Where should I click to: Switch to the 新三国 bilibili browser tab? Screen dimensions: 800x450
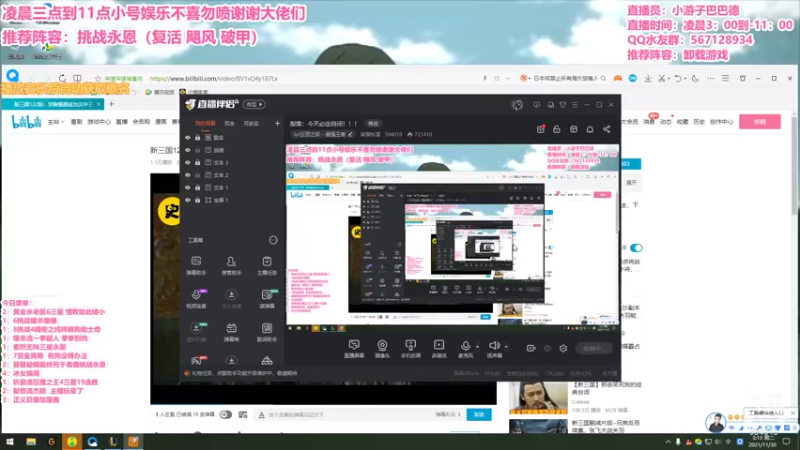tap(52, 104)
